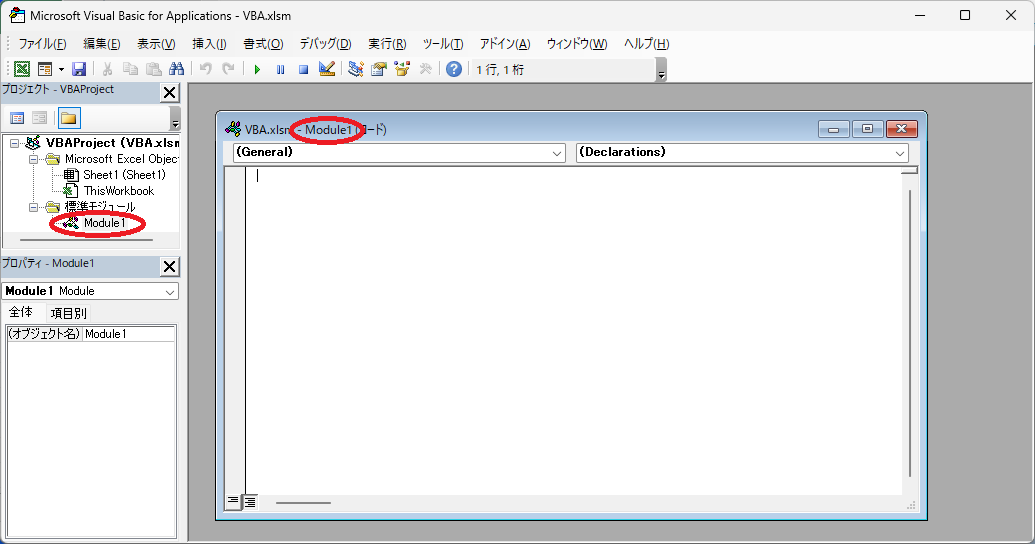Image resolution: width=1035 pixels, height=544 pixels.
Task: Click the Break pause icon
Action: (x=281, y=69)
